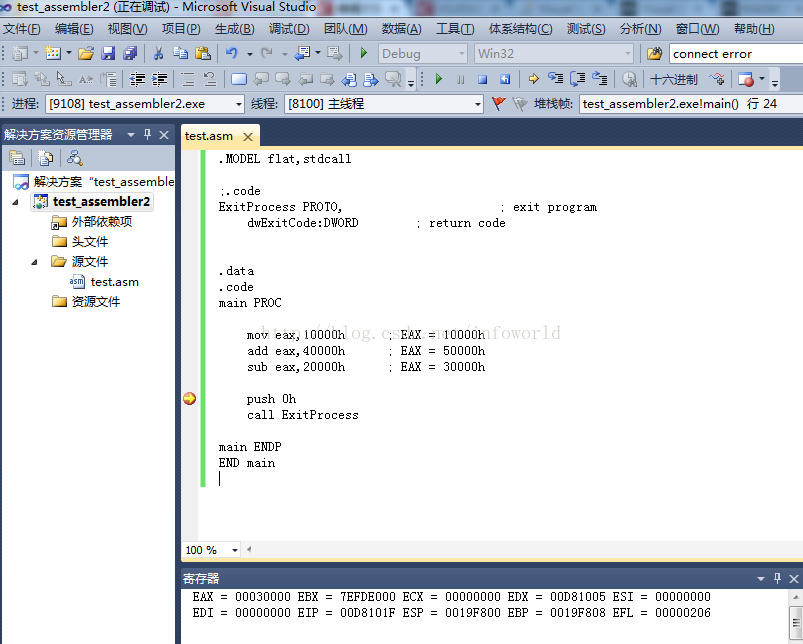This screenshot has height=644, width=803.
Task: Toggle the breakpoint marker at push 0h
Action: click(189, 398)
